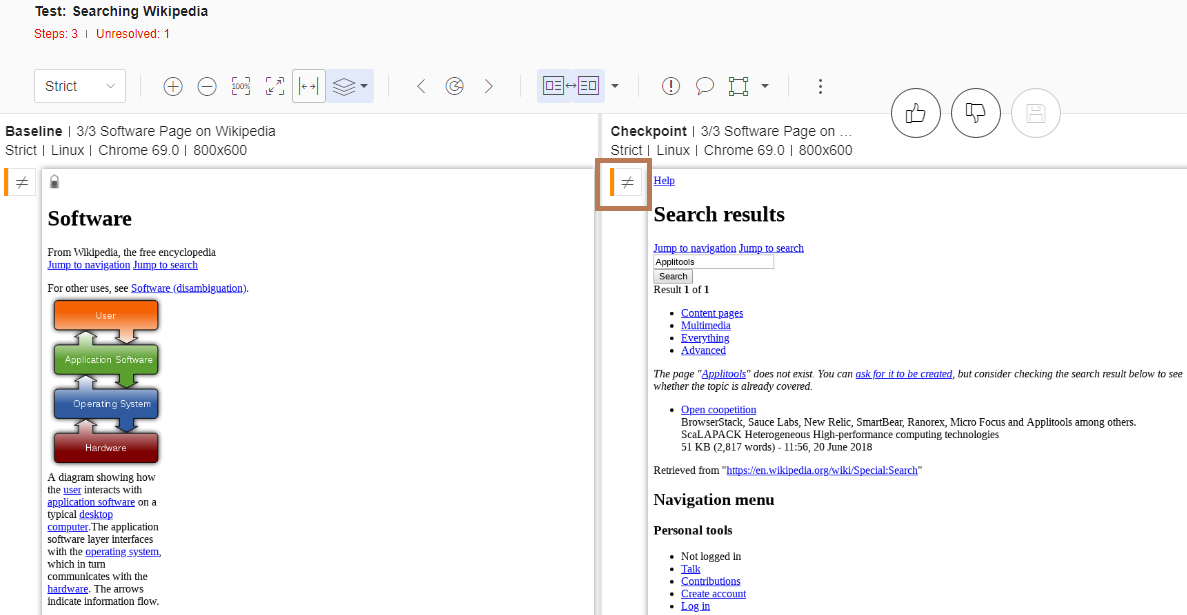Click the Contributions link
This screenshot has height=615, width=1187.
(711, 581)
